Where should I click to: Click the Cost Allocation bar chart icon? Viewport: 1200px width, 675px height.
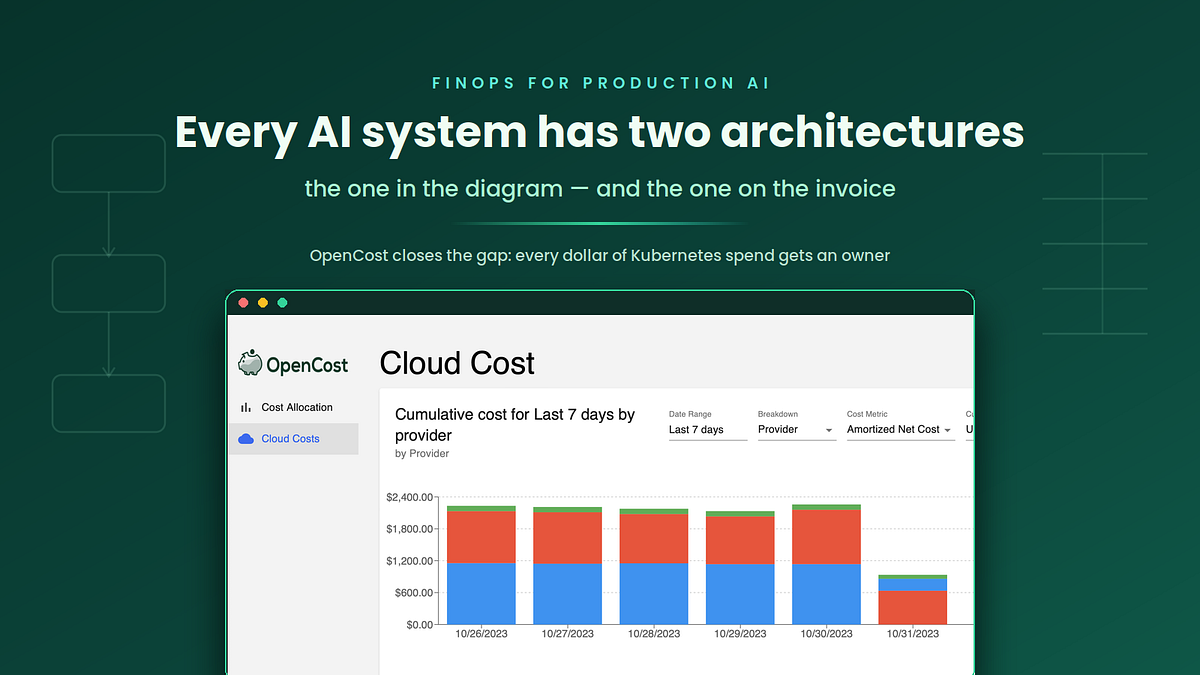[246, 407]
